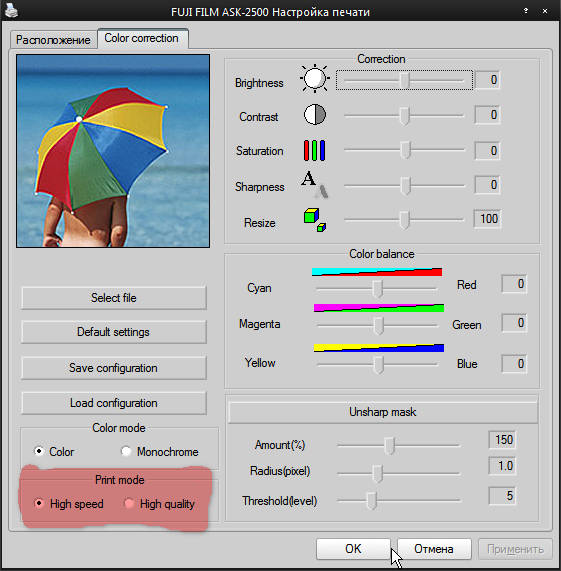Choose High quality print mode
Screen dimensions: 561x571
pos(129,503)
